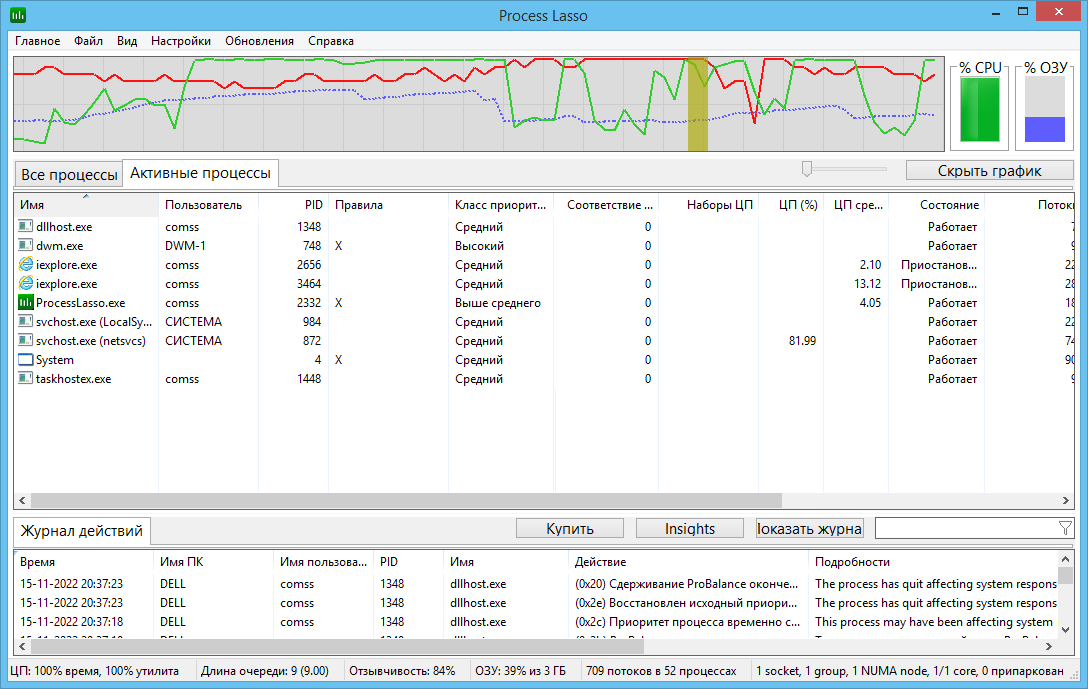Sort by PID column header in process list
The width and height of the screenshot is (1088, 689).
pyautogui.click(x=294, y=205)
